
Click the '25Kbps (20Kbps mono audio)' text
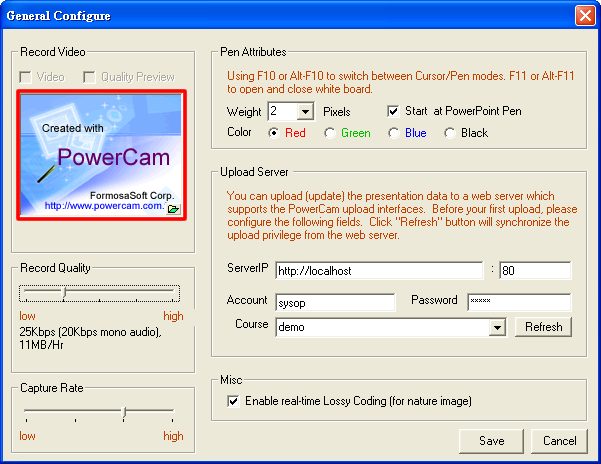90,332
